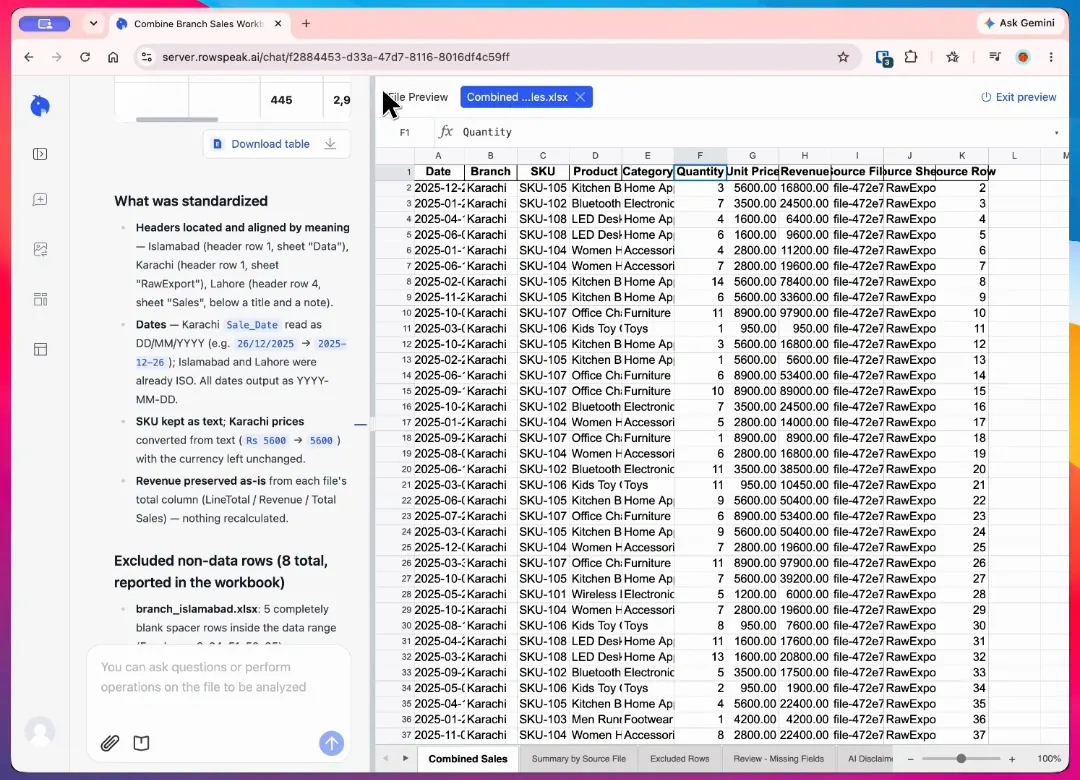Open the browser home page
1080x780 pixels.
click(x=113, y=57)
